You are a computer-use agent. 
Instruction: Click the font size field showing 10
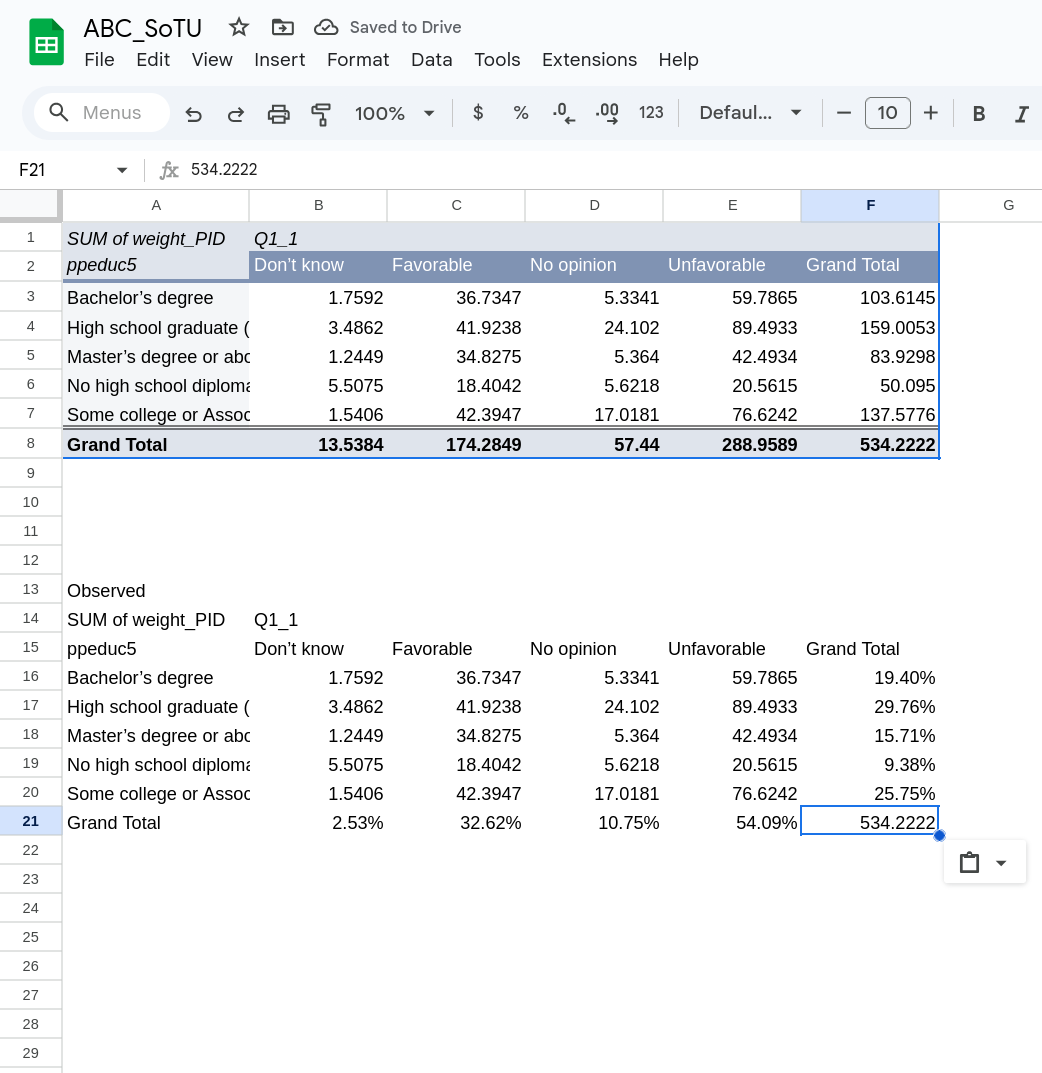coord(887,113)
